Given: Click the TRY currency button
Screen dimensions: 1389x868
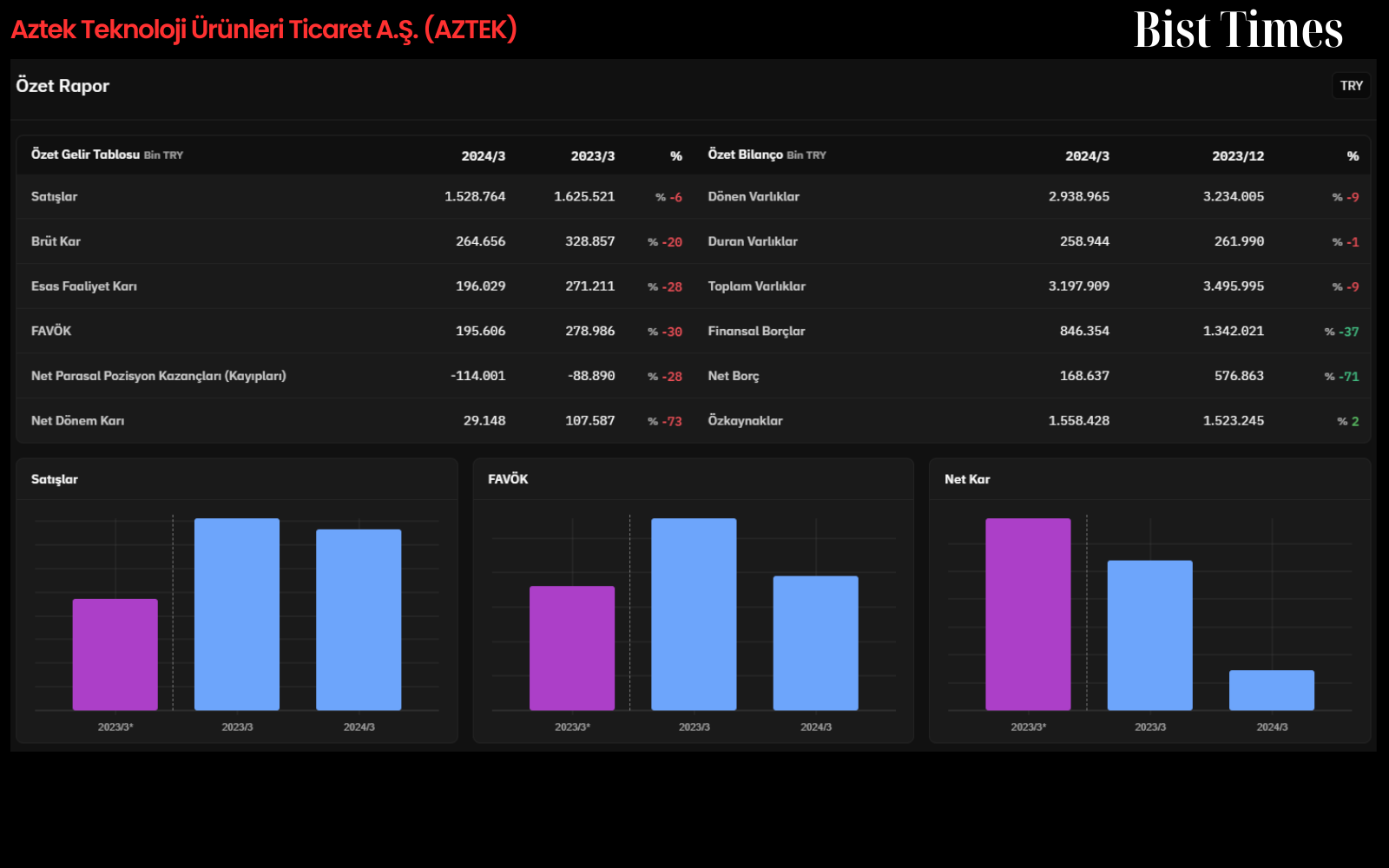Looking at the screenshot, I should [1351, 86].
